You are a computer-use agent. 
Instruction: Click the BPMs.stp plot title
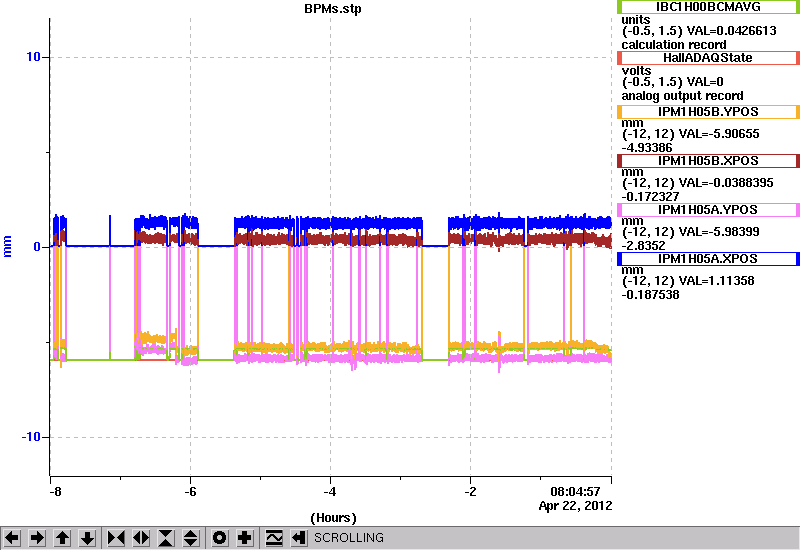(333, 9)
